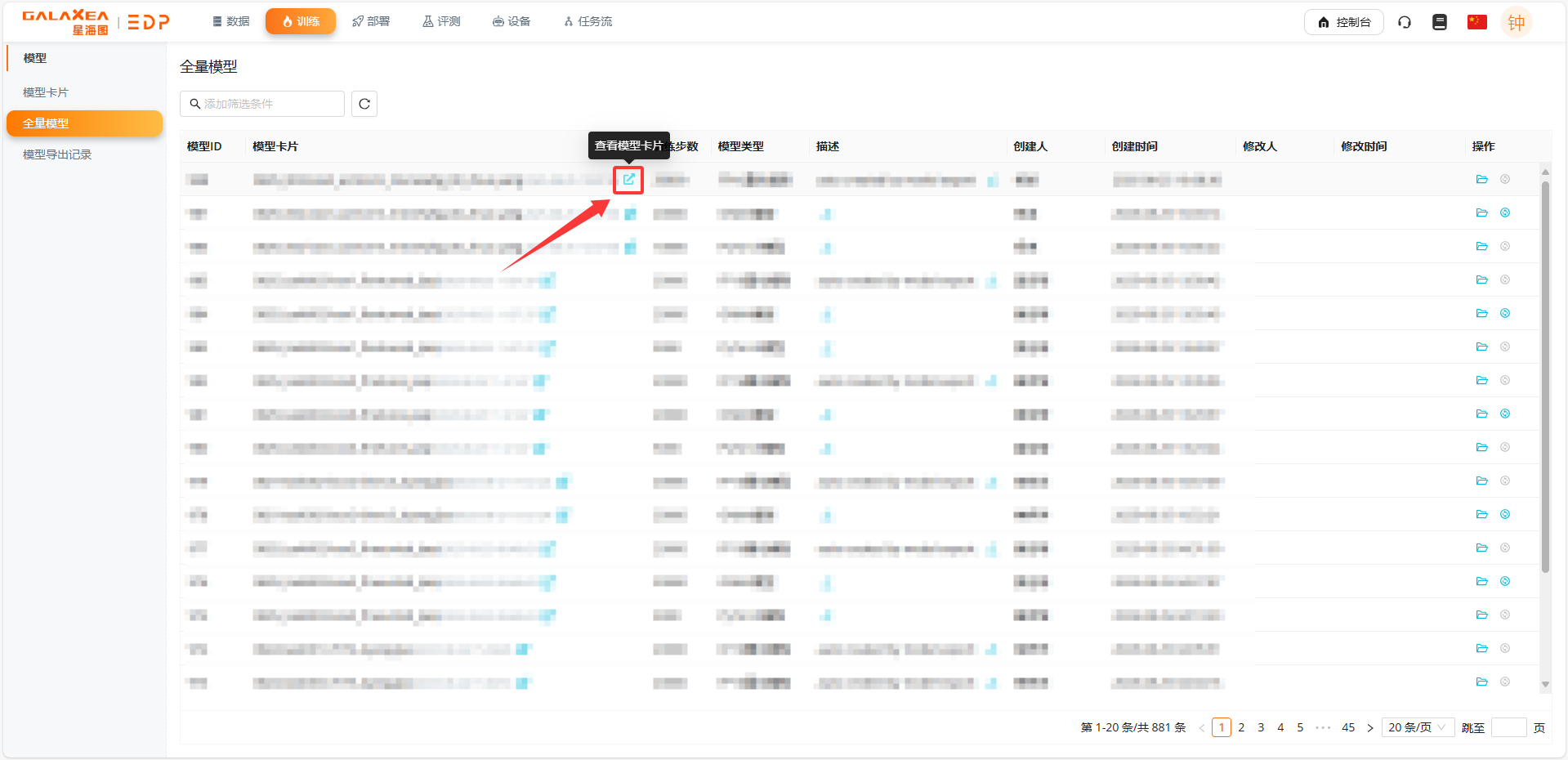The width and height of the screenshot is (1568, 760).
Task: Open the documentation book icon
Action: [1440, 22]
